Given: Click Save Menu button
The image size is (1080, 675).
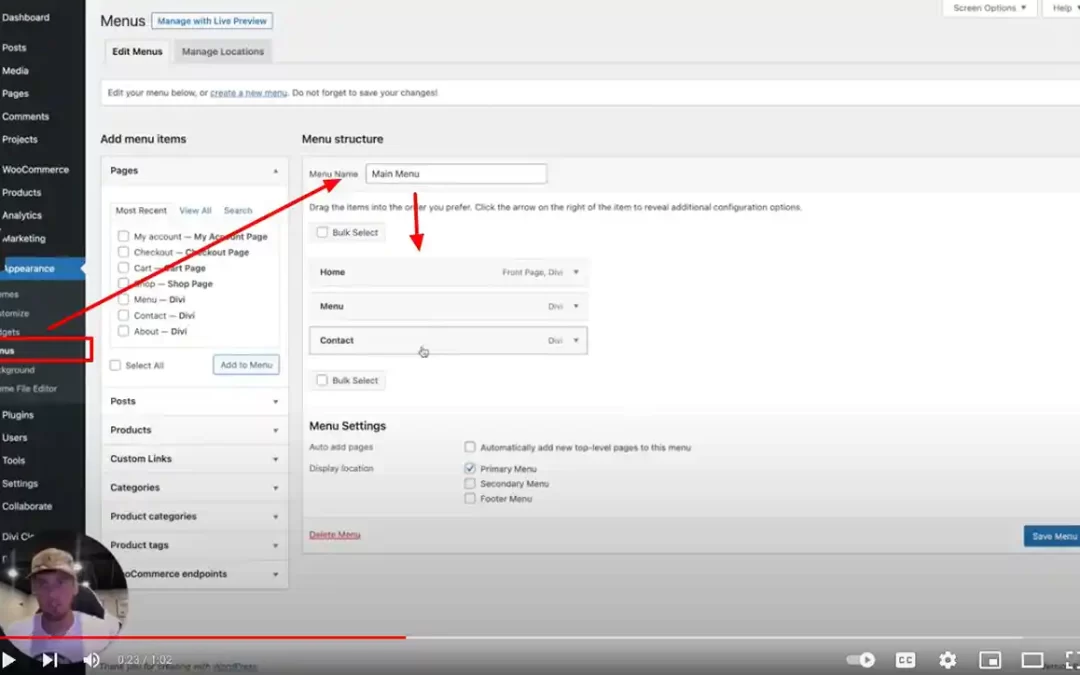Looking at the screenshot, I should (1052, 537).
